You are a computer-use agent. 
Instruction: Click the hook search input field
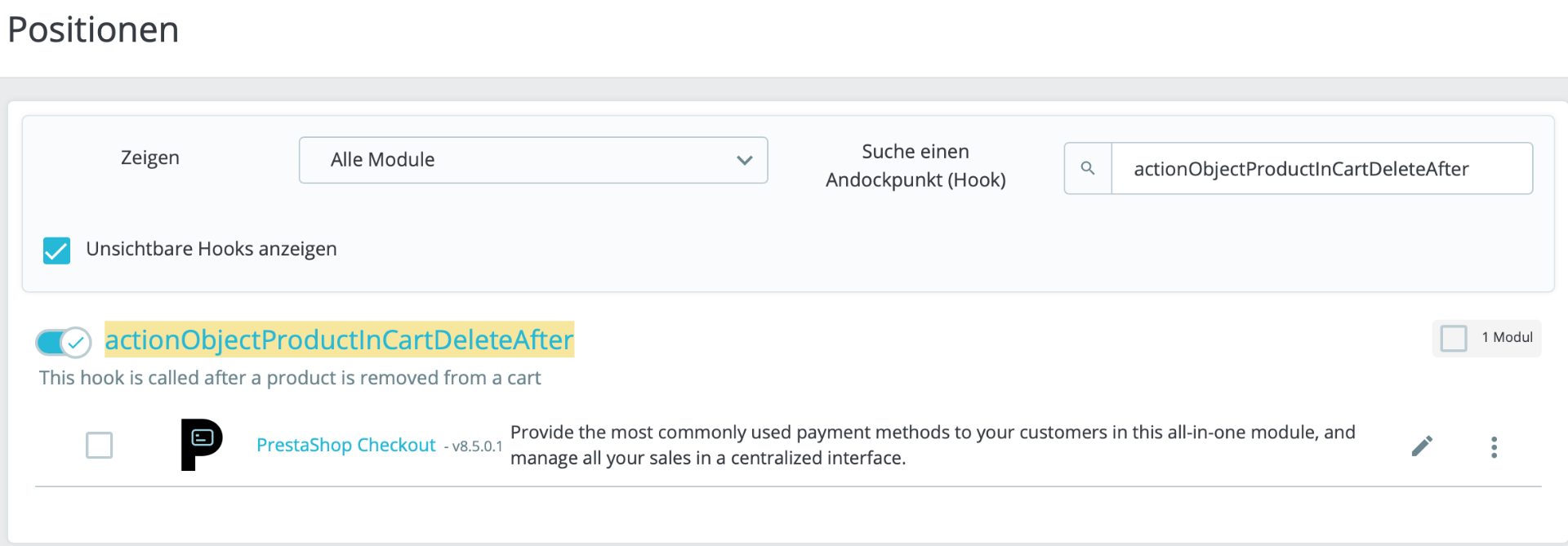(1321, 169)
